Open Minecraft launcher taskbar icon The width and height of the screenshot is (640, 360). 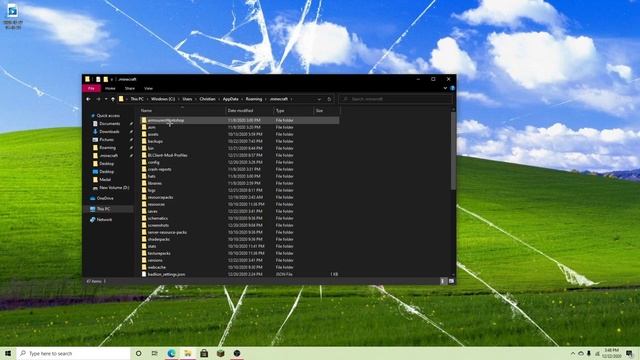pos(220,353)
